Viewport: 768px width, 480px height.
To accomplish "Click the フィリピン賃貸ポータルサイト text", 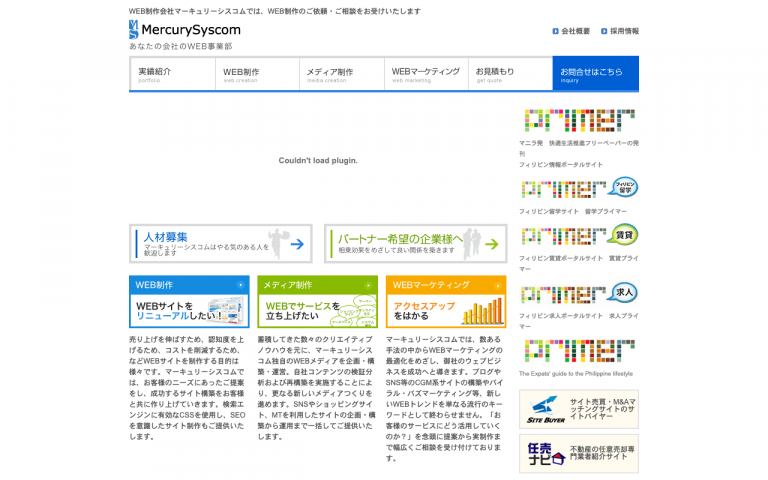I will (x=561, y=258).
